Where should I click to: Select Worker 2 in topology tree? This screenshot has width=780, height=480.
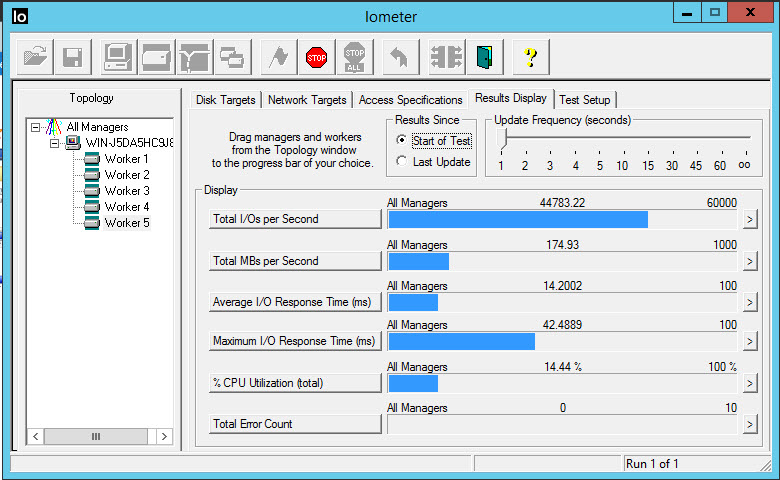point(126,175)
